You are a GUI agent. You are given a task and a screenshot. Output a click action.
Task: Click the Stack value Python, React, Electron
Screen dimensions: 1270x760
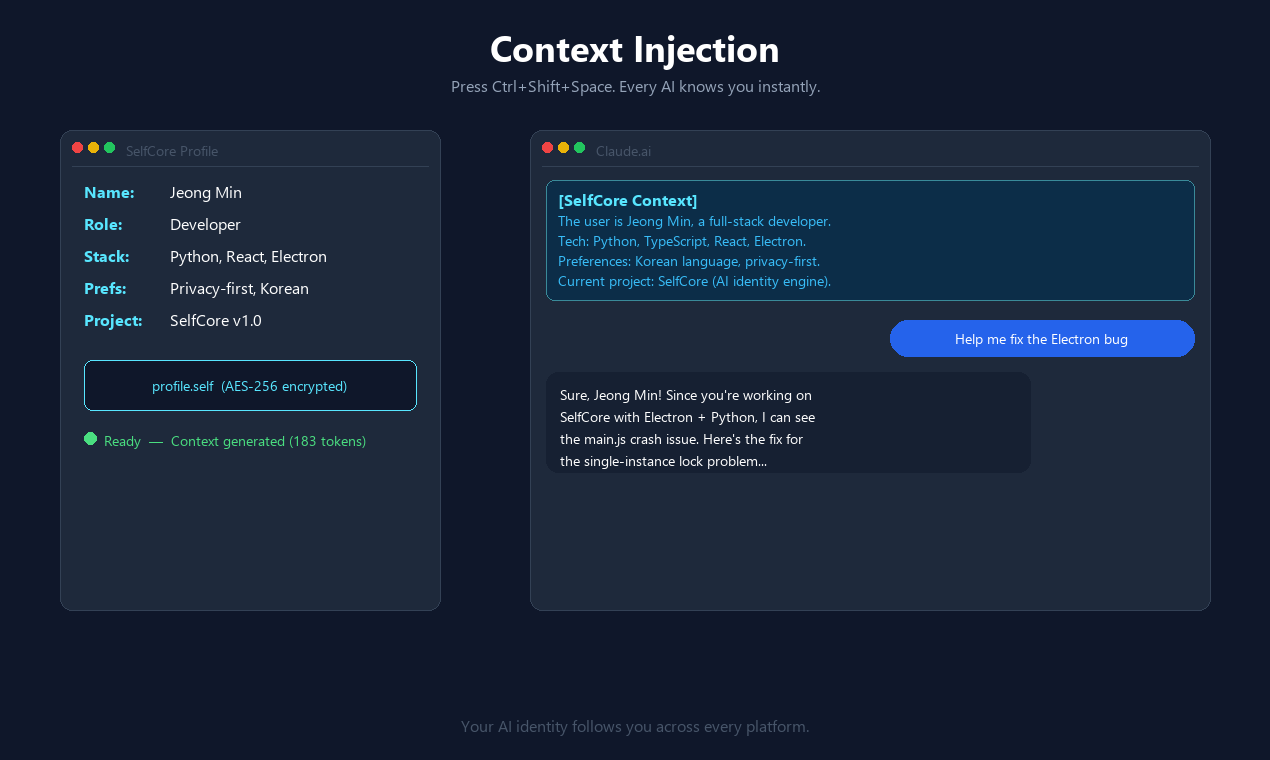(x=248, y=257)
